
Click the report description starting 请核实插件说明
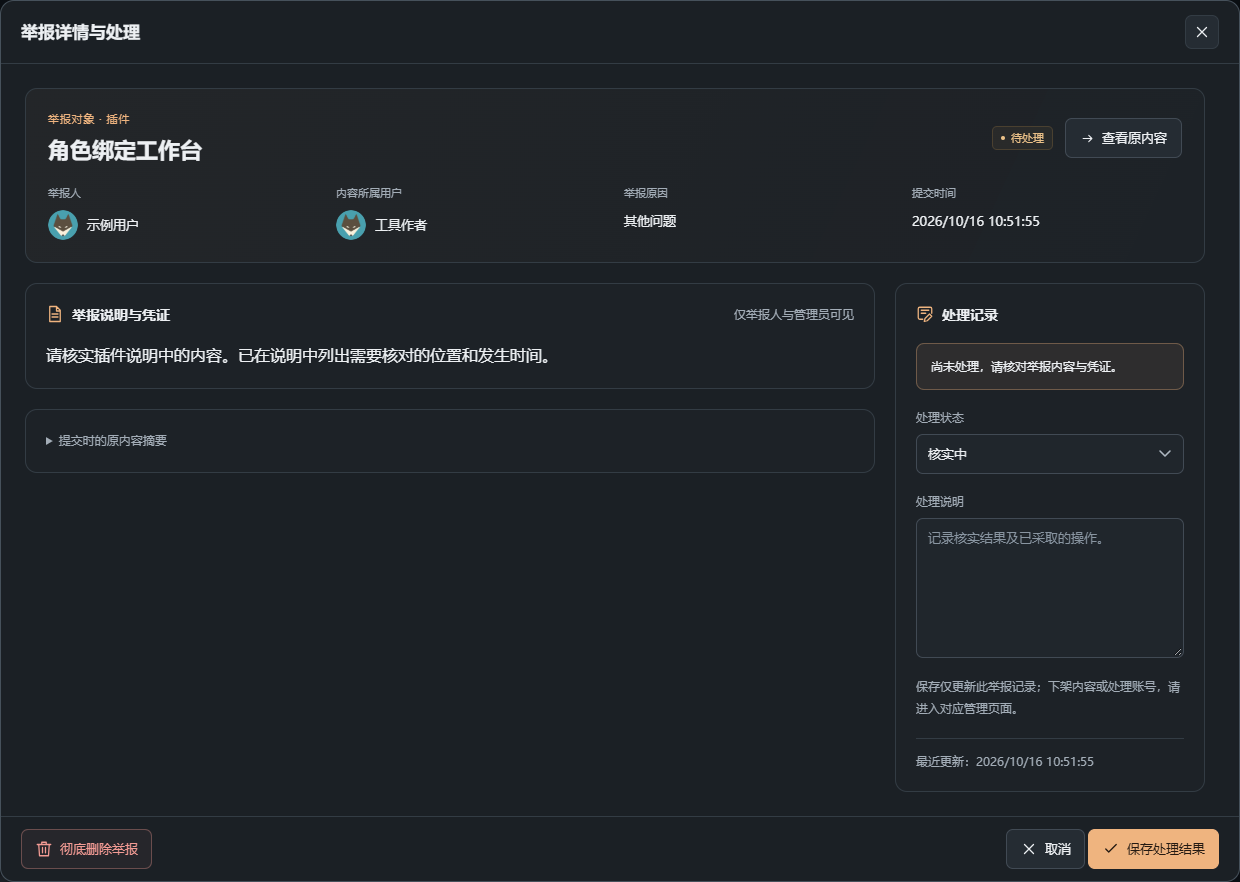point(299,355)
